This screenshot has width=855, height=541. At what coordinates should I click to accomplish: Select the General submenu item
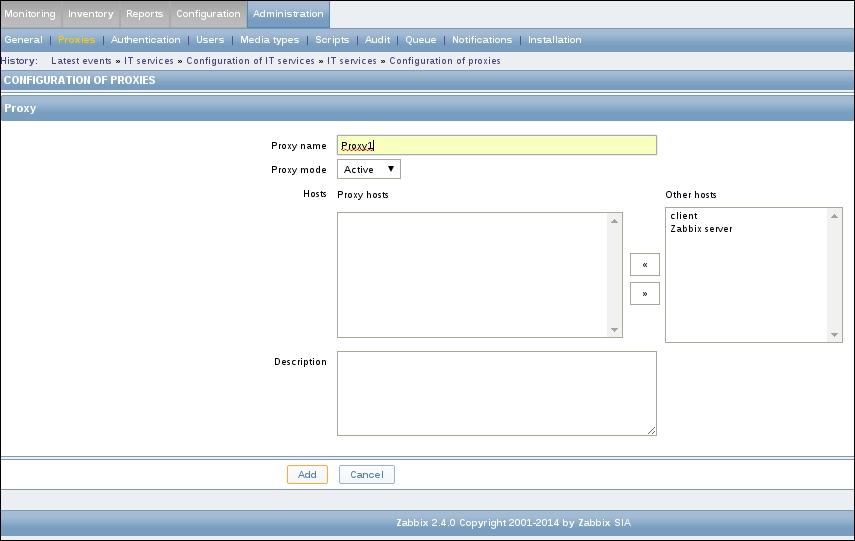pos(23,40)
